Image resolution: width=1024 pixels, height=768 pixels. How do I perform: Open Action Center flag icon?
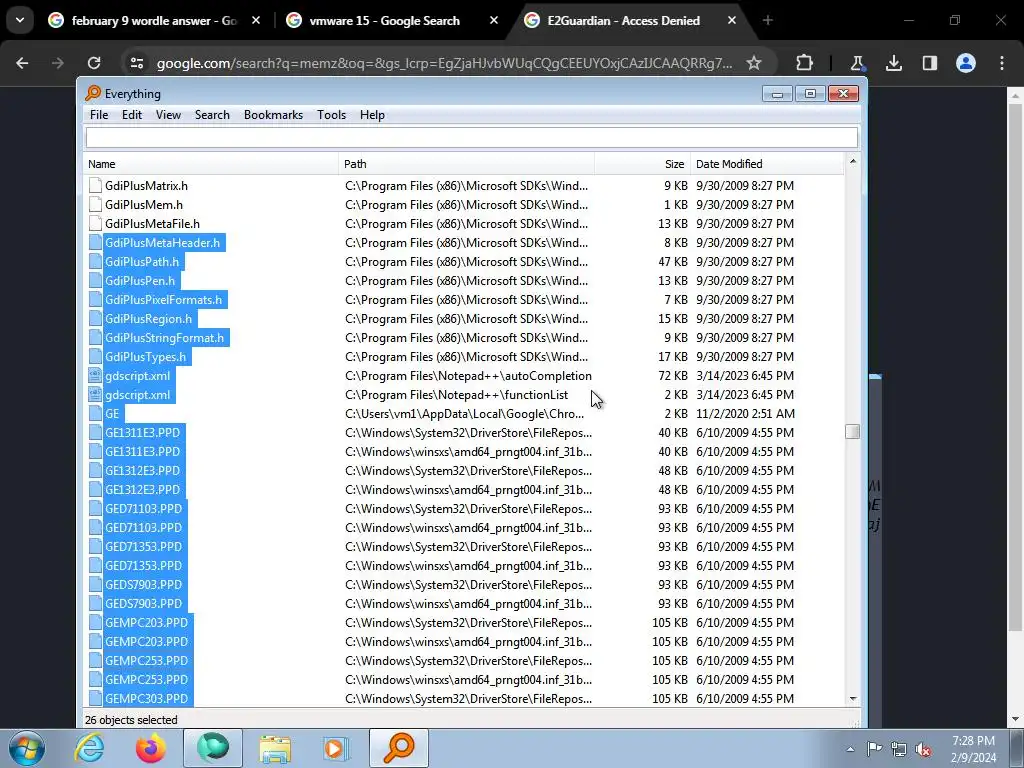pyautogui.click(x=874, y=749)
